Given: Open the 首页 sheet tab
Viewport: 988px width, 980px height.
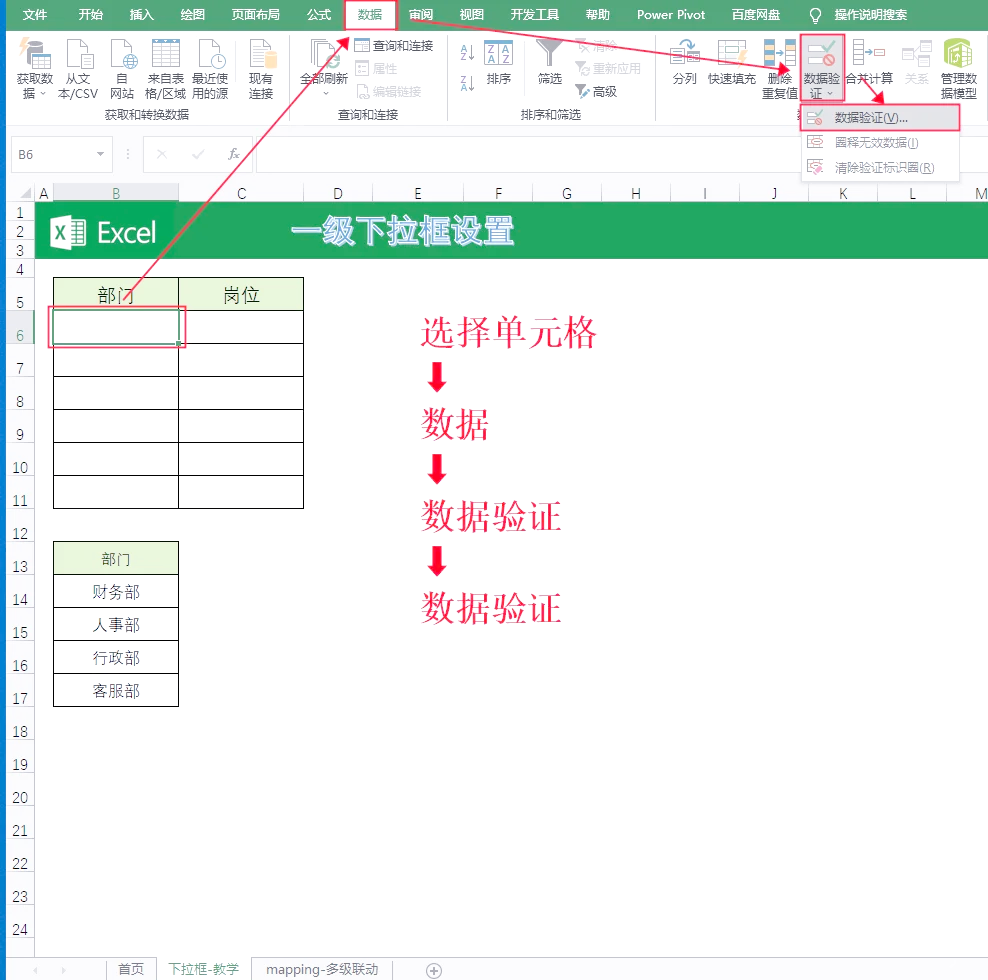Looking at the screenshot, I should (x=131, y=969).
